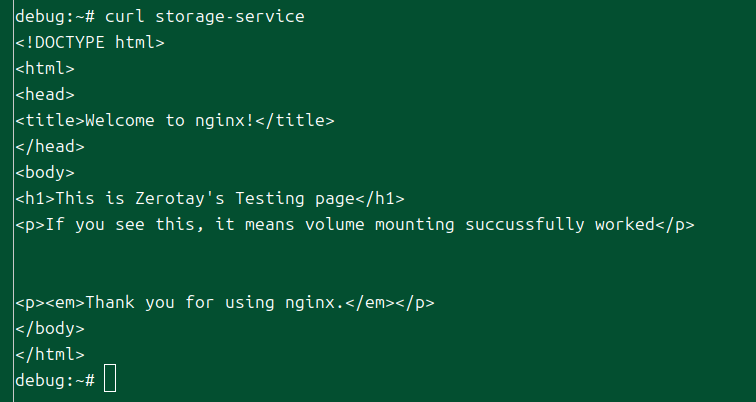This screenshot has width=756, height=402.
Task: Click the terminal cursor block at the prompt
Action: (110, 379)
